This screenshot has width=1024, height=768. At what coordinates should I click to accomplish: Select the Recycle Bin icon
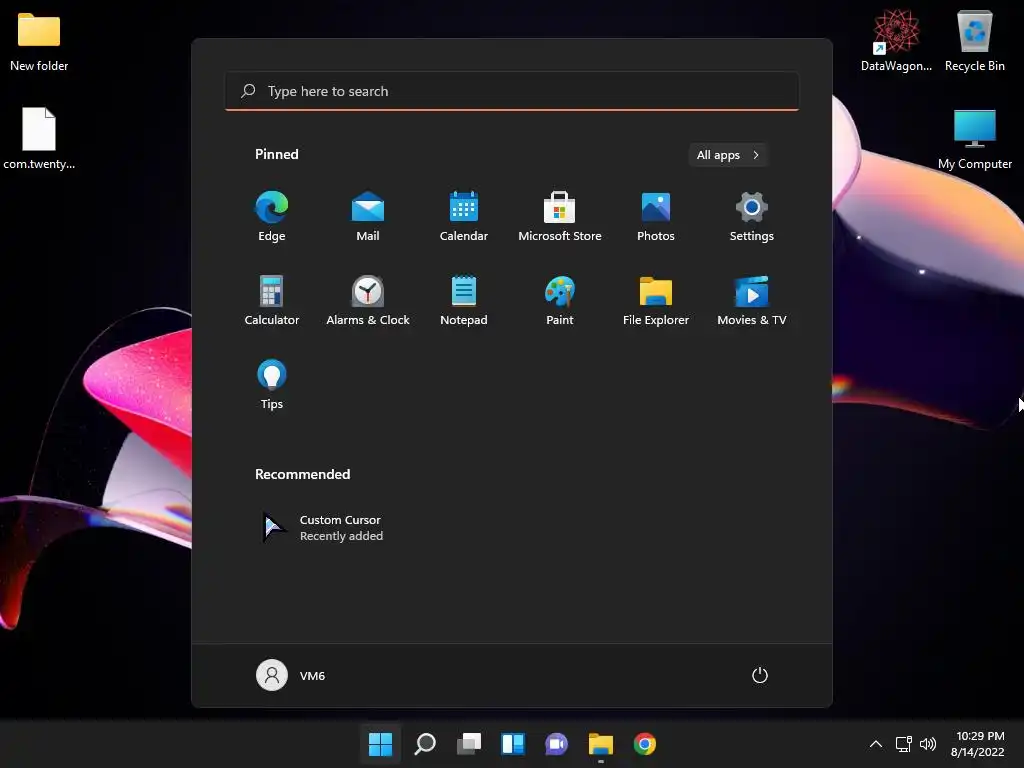974,41
